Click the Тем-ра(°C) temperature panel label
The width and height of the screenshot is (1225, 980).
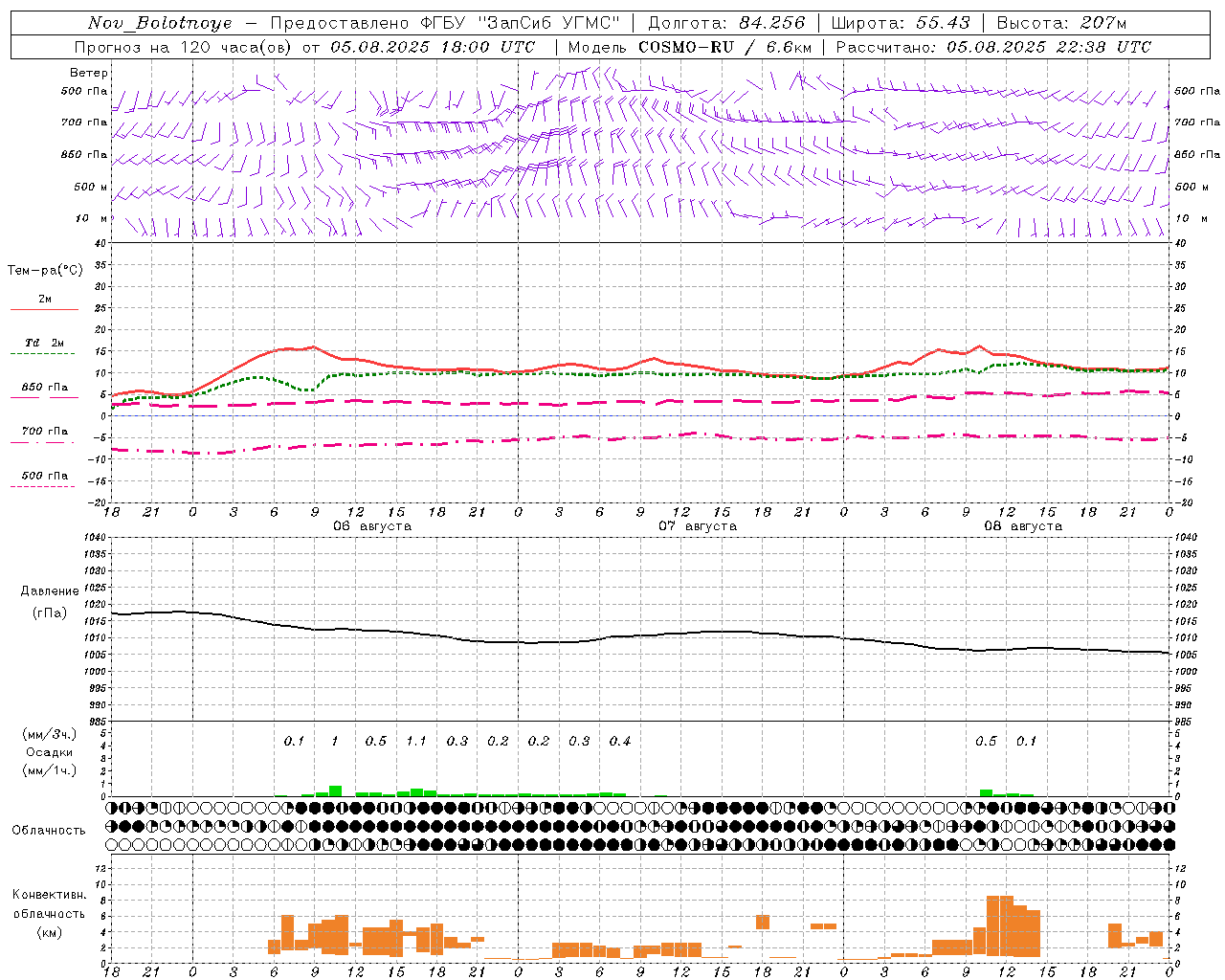pyautogui.click(x=45, y=271)
